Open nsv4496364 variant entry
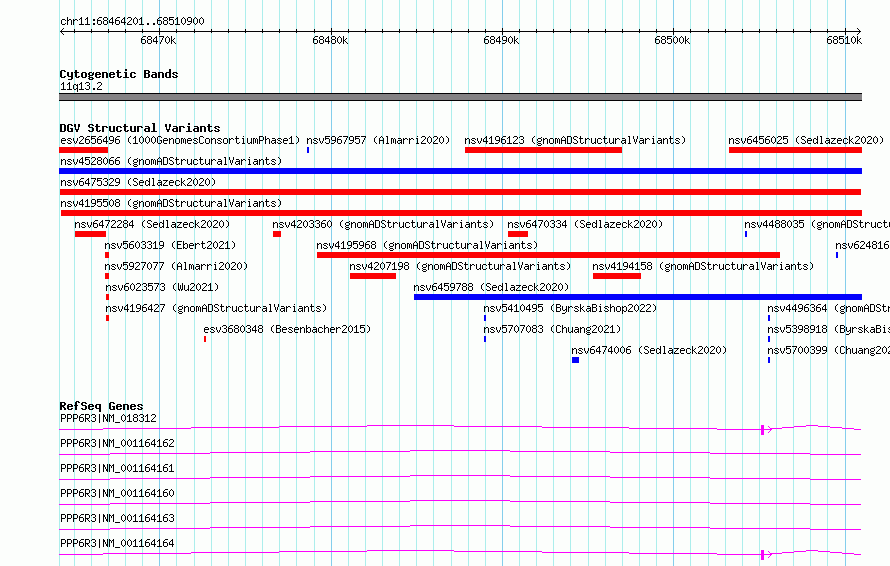890x566 pixels. [x=828, y=308]
